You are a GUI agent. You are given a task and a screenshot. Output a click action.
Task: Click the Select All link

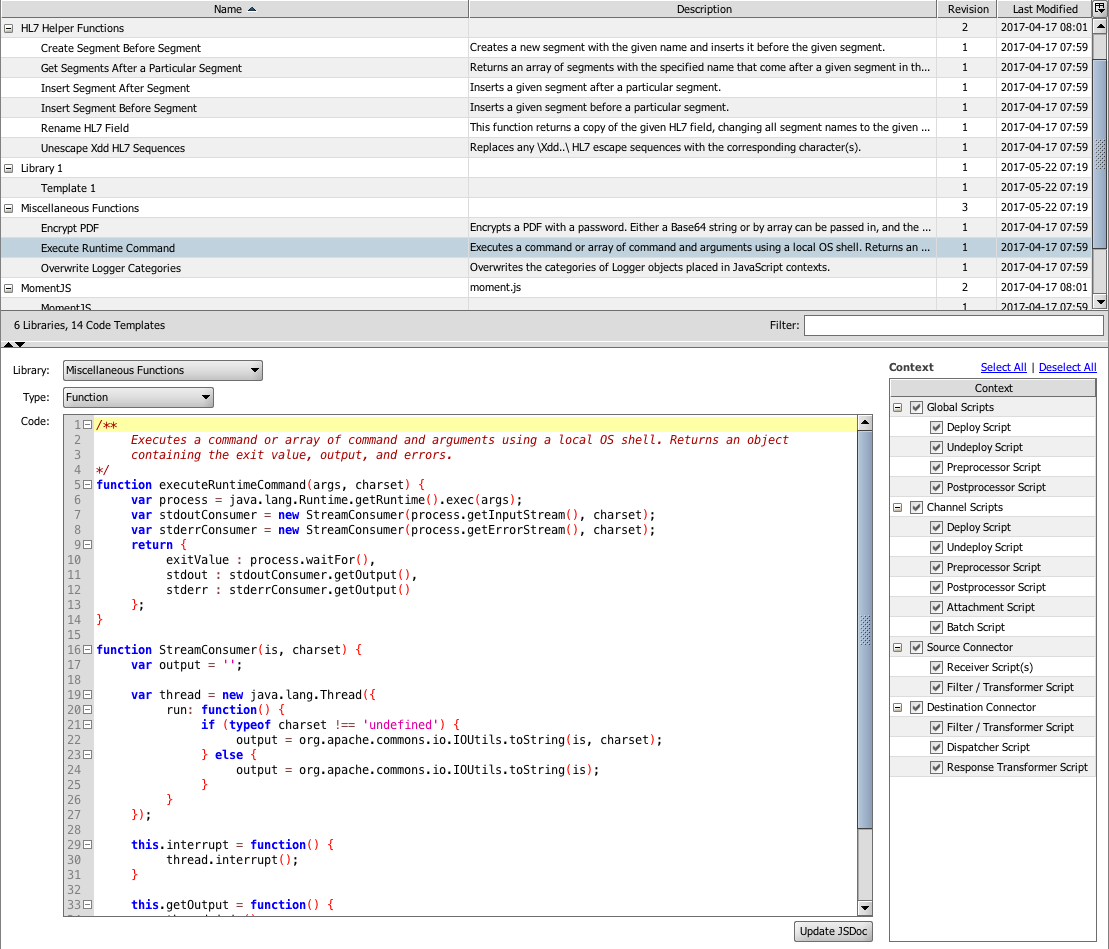tap(1003, 367)
